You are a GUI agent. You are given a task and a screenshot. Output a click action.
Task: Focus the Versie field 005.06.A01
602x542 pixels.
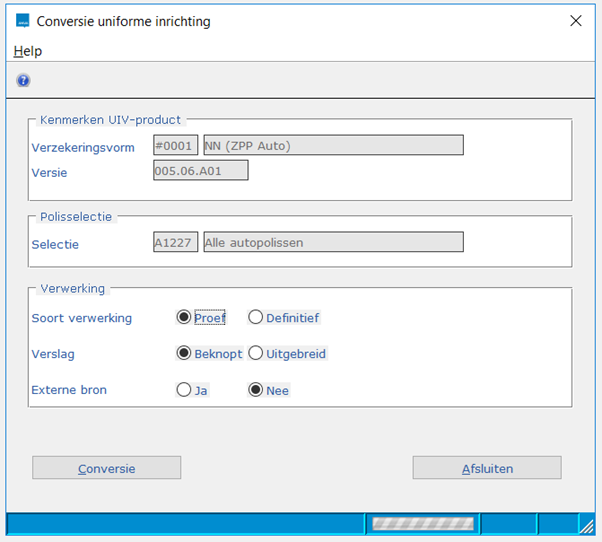[x=200, y=171]
